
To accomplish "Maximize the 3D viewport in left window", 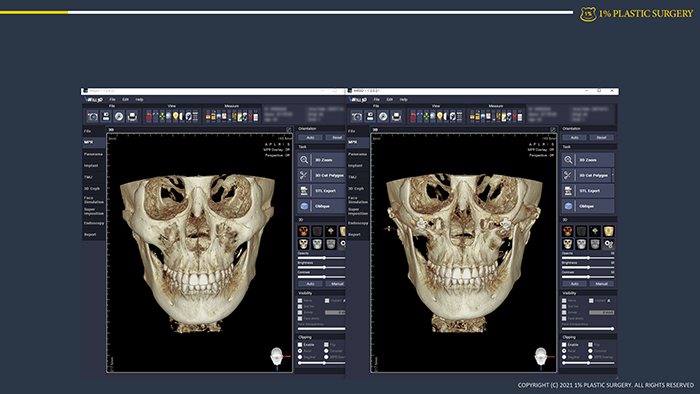I will [289, 129].
